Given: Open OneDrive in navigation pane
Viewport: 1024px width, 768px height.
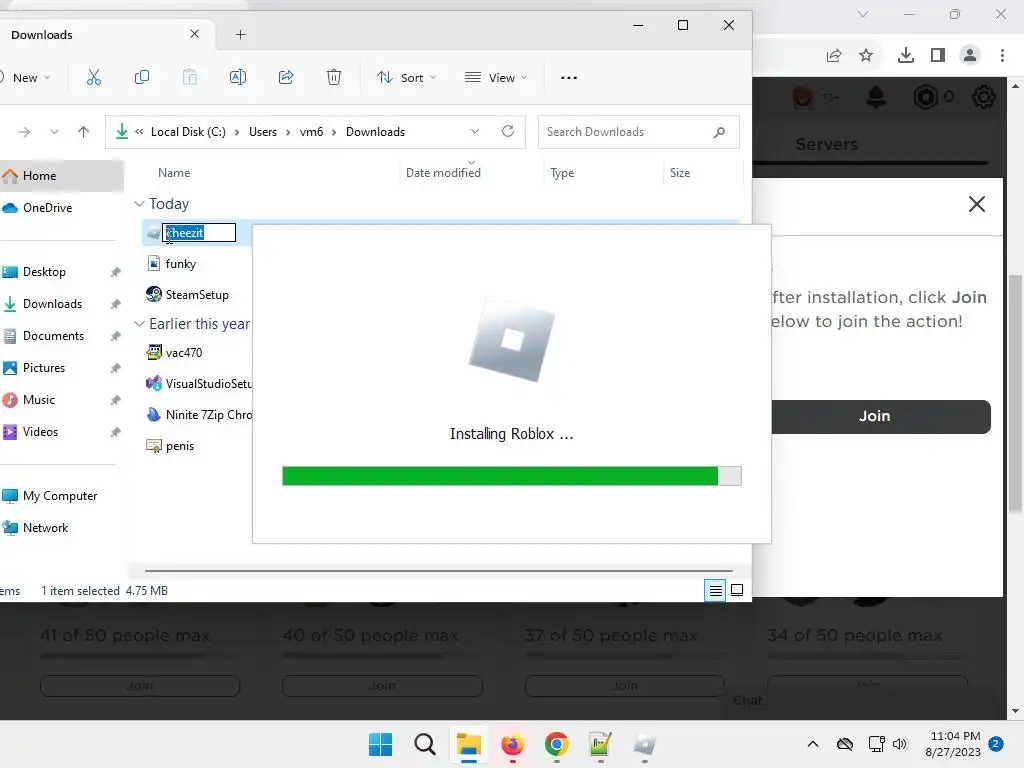Looking at the screenshot, I should [47, 208].
